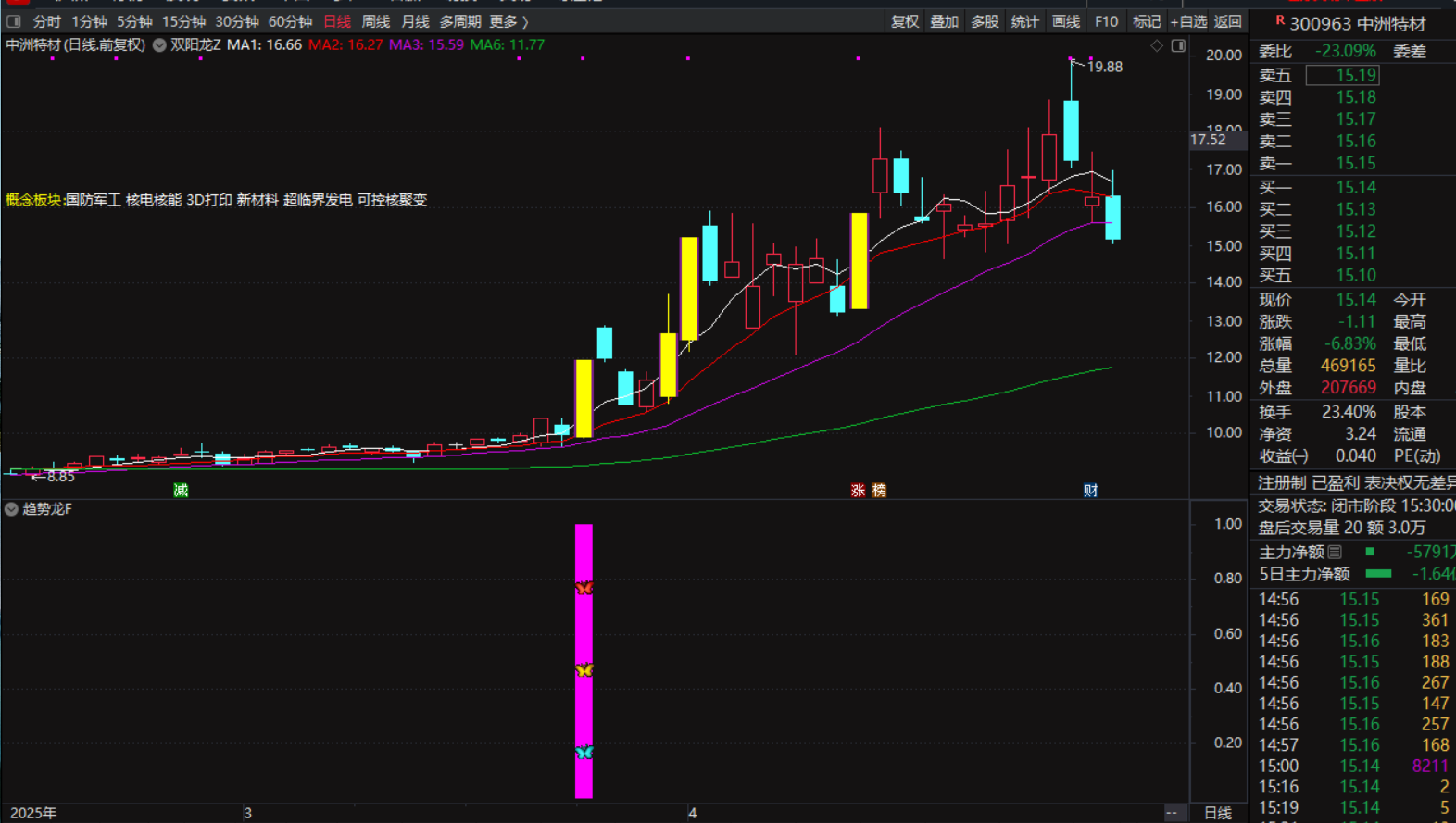Click the cyan butterfly signal marker
The image size is (1456, 823).
(584, 752)
